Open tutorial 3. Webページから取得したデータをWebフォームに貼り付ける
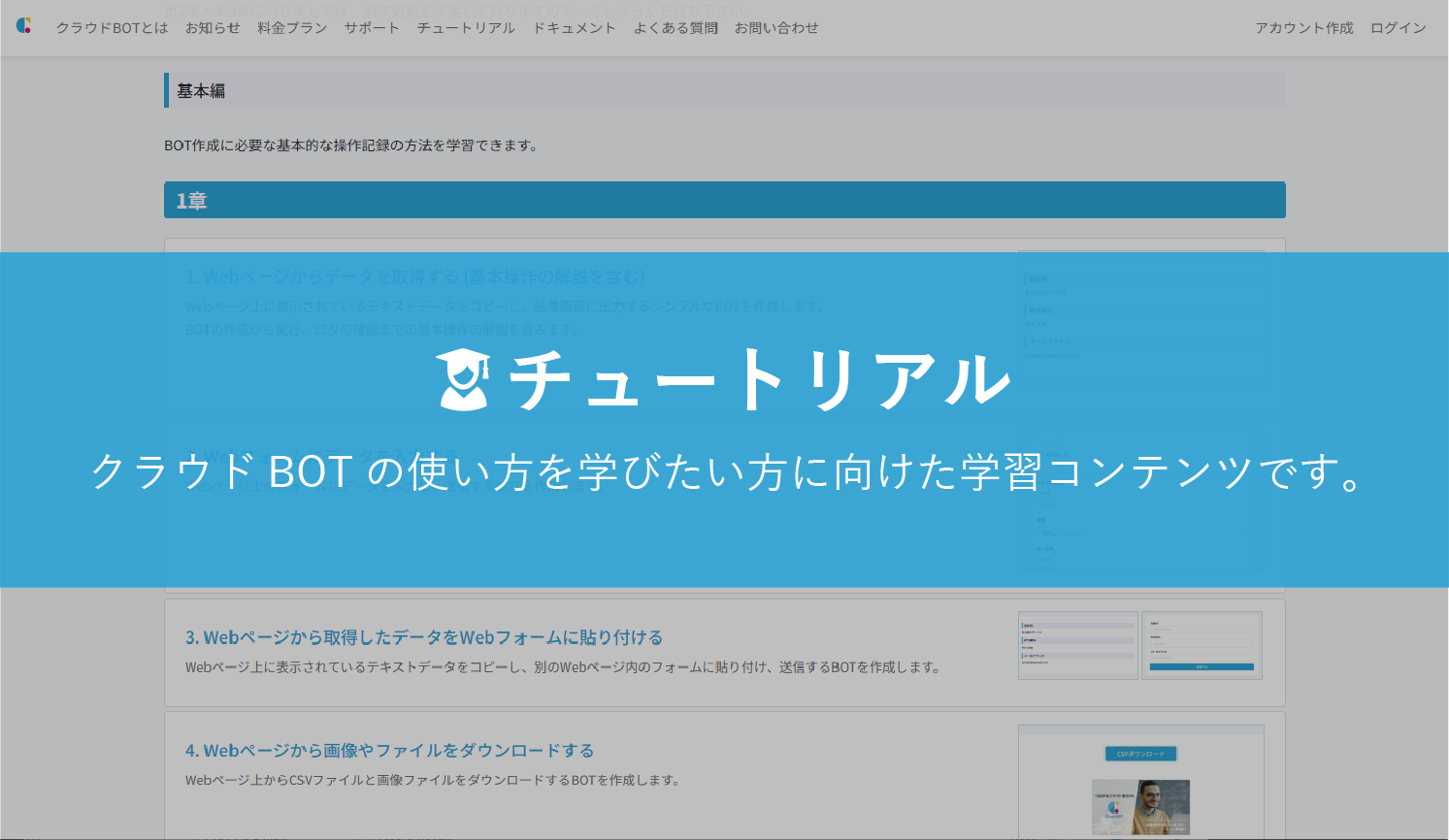 pyautogui.click(x=424, y=637)
